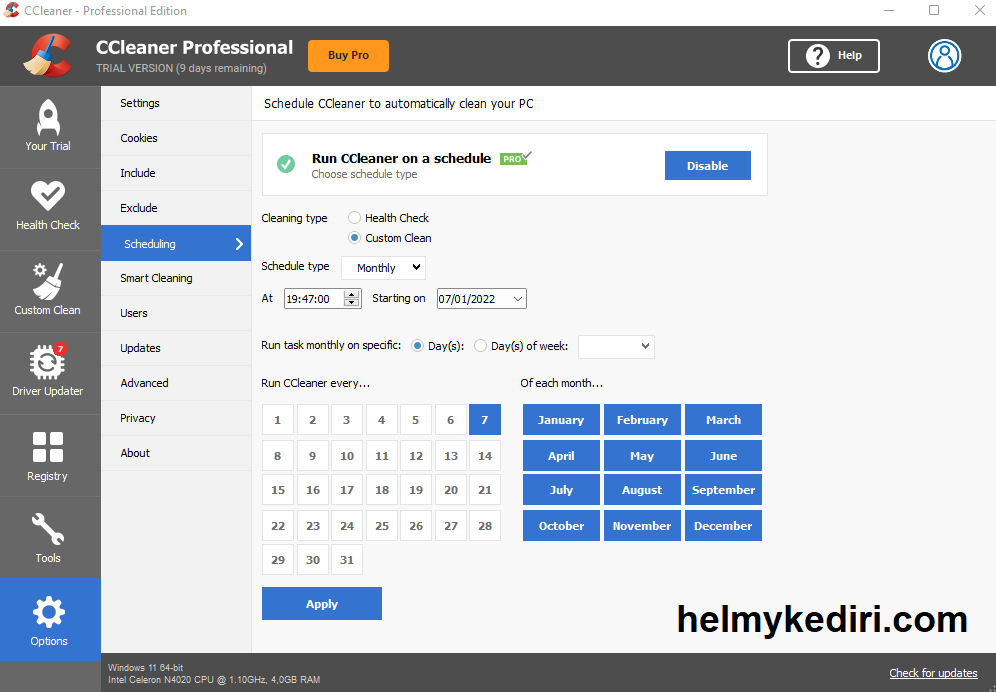This screenshot has height=692, width=996.
Task: Click Check for updates link
Action: (933, 673)
